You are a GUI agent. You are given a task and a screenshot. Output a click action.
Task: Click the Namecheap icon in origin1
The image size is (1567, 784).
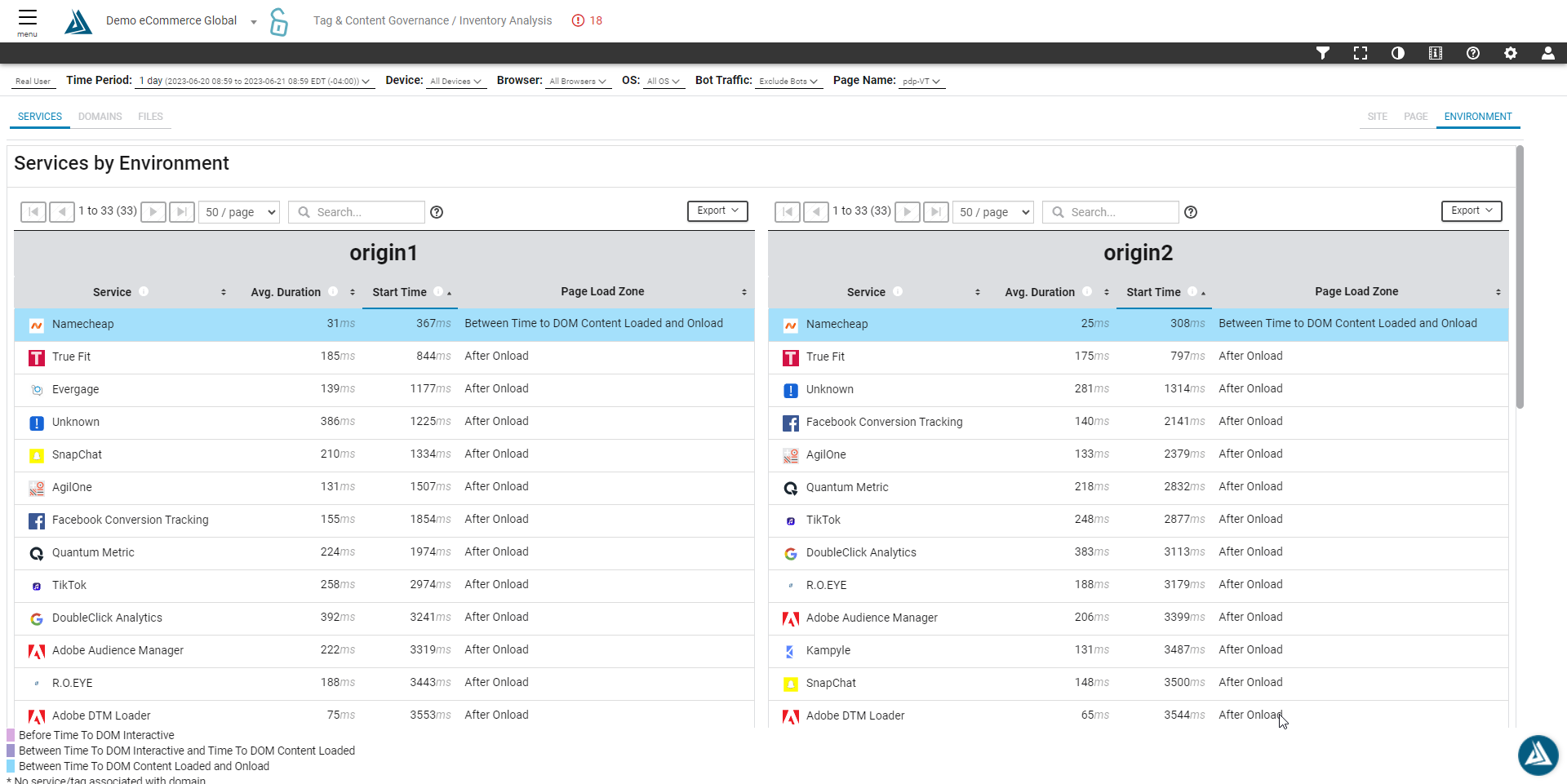(37, 325)
